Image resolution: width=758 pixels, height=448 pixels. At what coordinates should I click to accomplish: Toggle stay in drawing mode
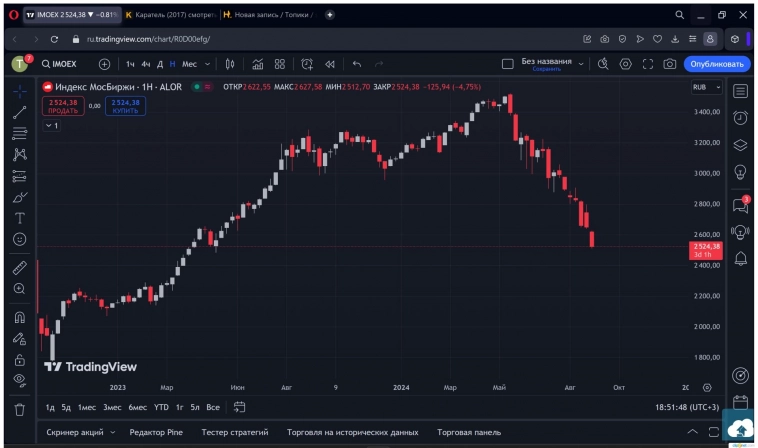(x=20, y=339)
